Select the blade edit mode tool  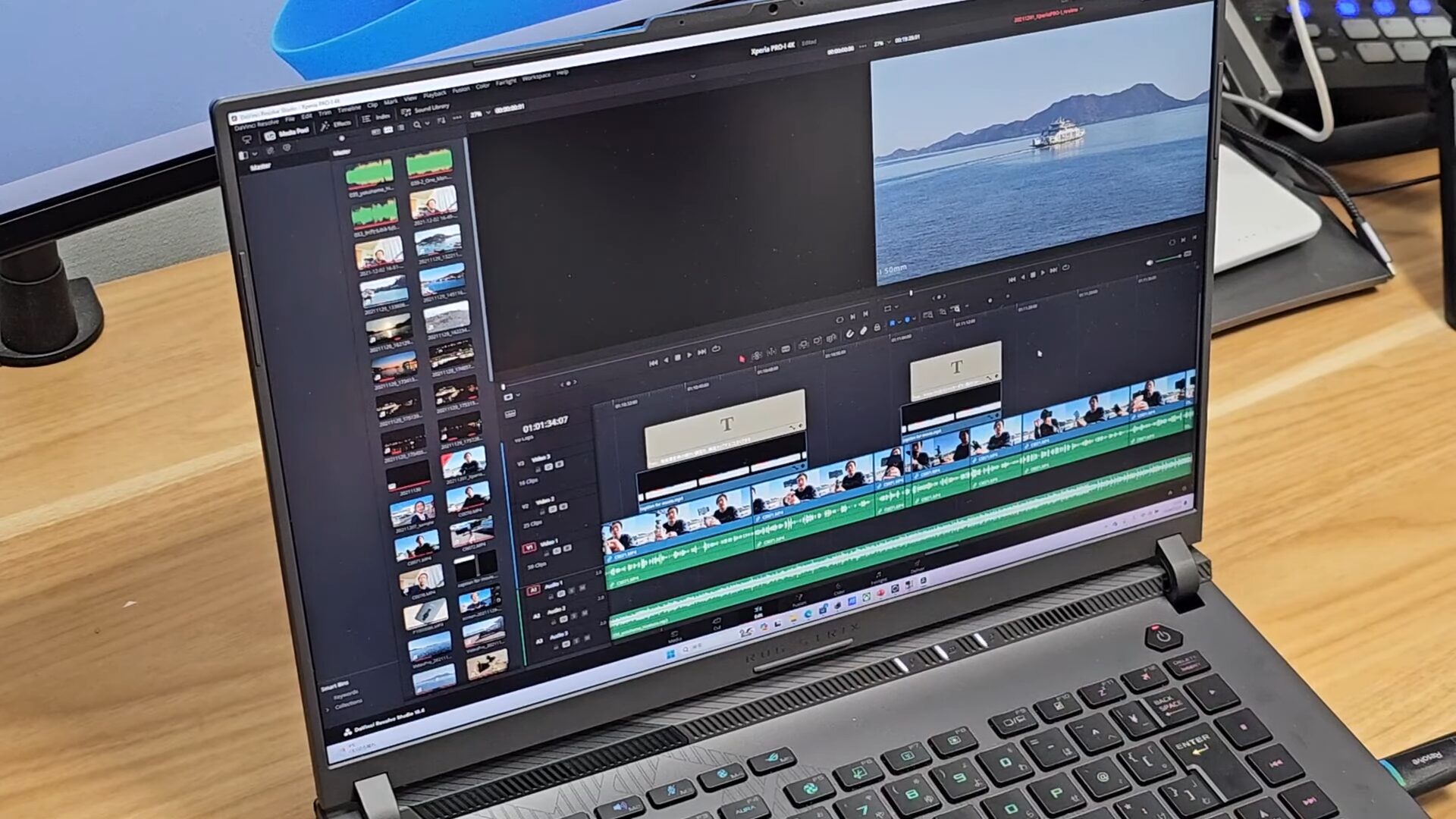[x=786, y=349]
